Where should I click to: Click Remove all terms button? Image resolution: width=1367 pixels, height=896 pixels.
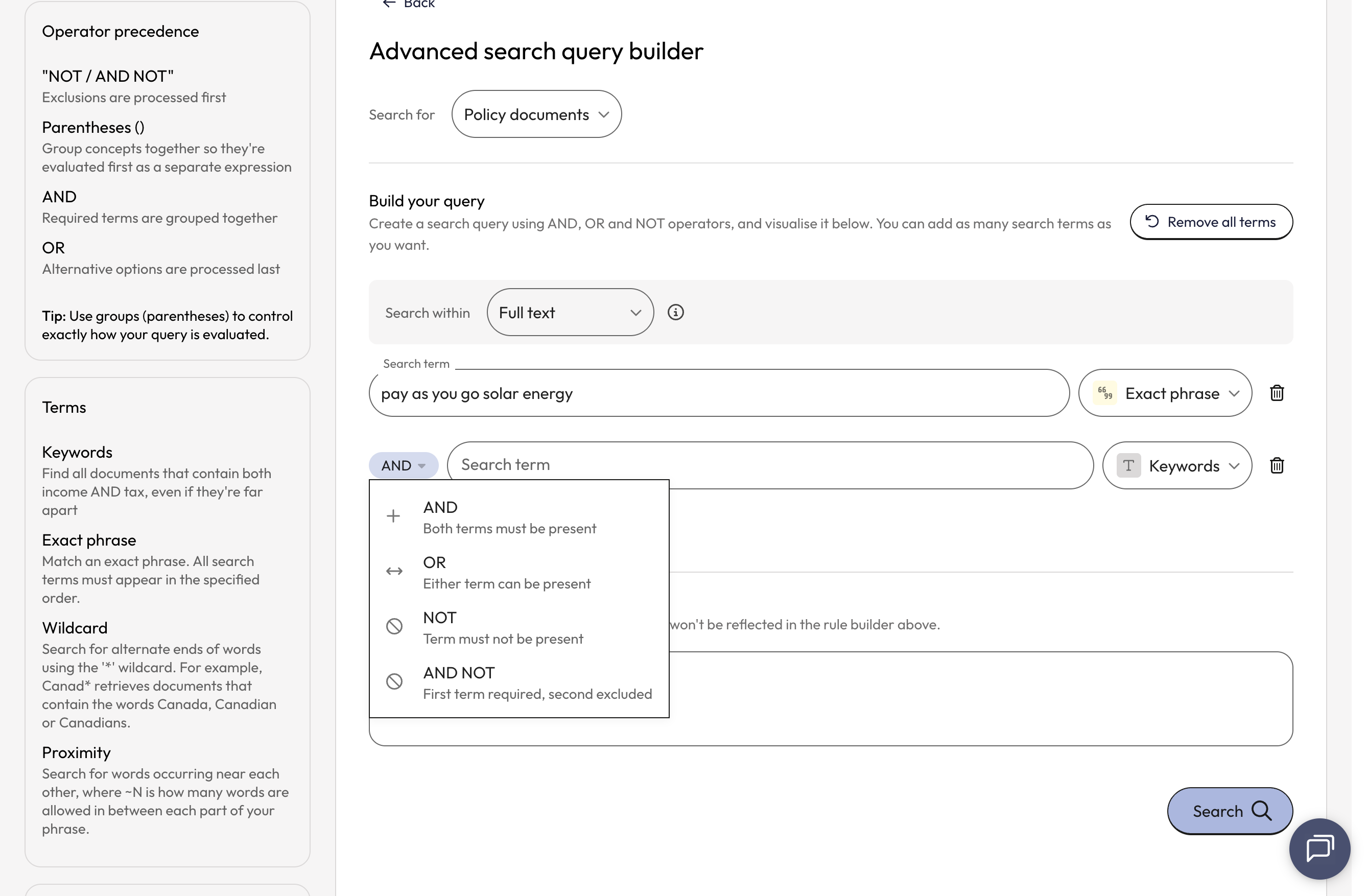(x=1211, y=222)
